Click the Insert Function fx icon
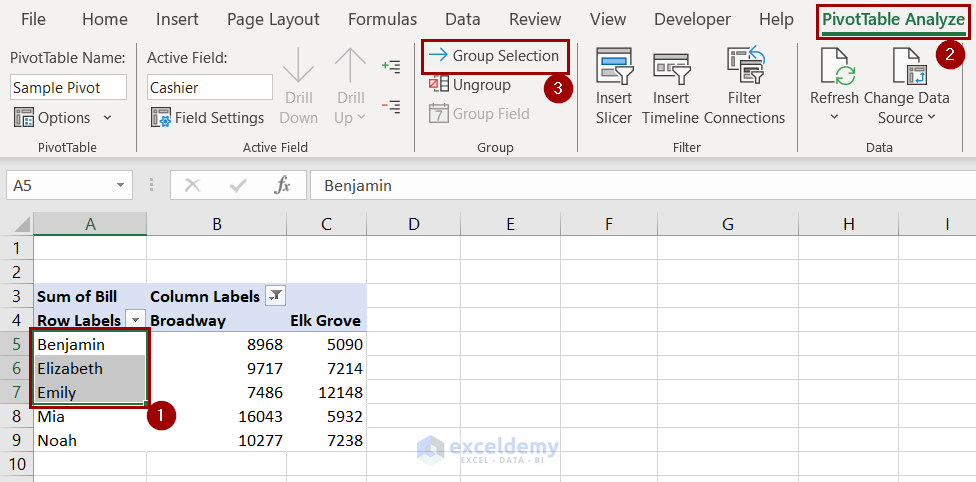976x482 pixels. click(x=283, y=185)
